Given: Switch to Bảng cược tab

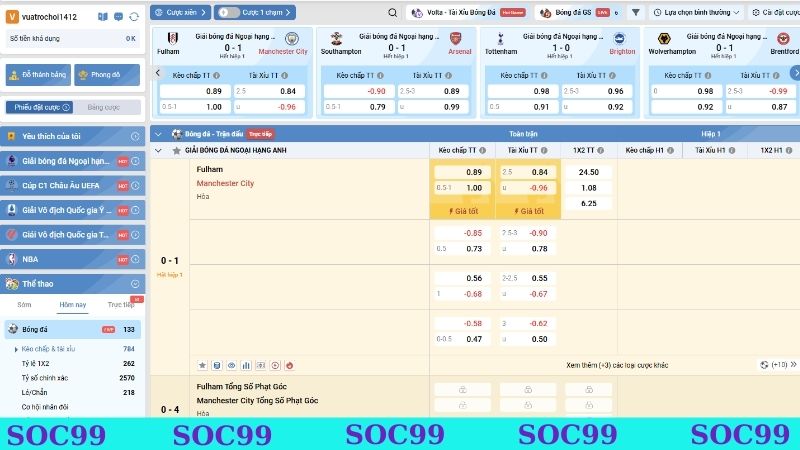Looking at the screenshot, I should point(104,108).
